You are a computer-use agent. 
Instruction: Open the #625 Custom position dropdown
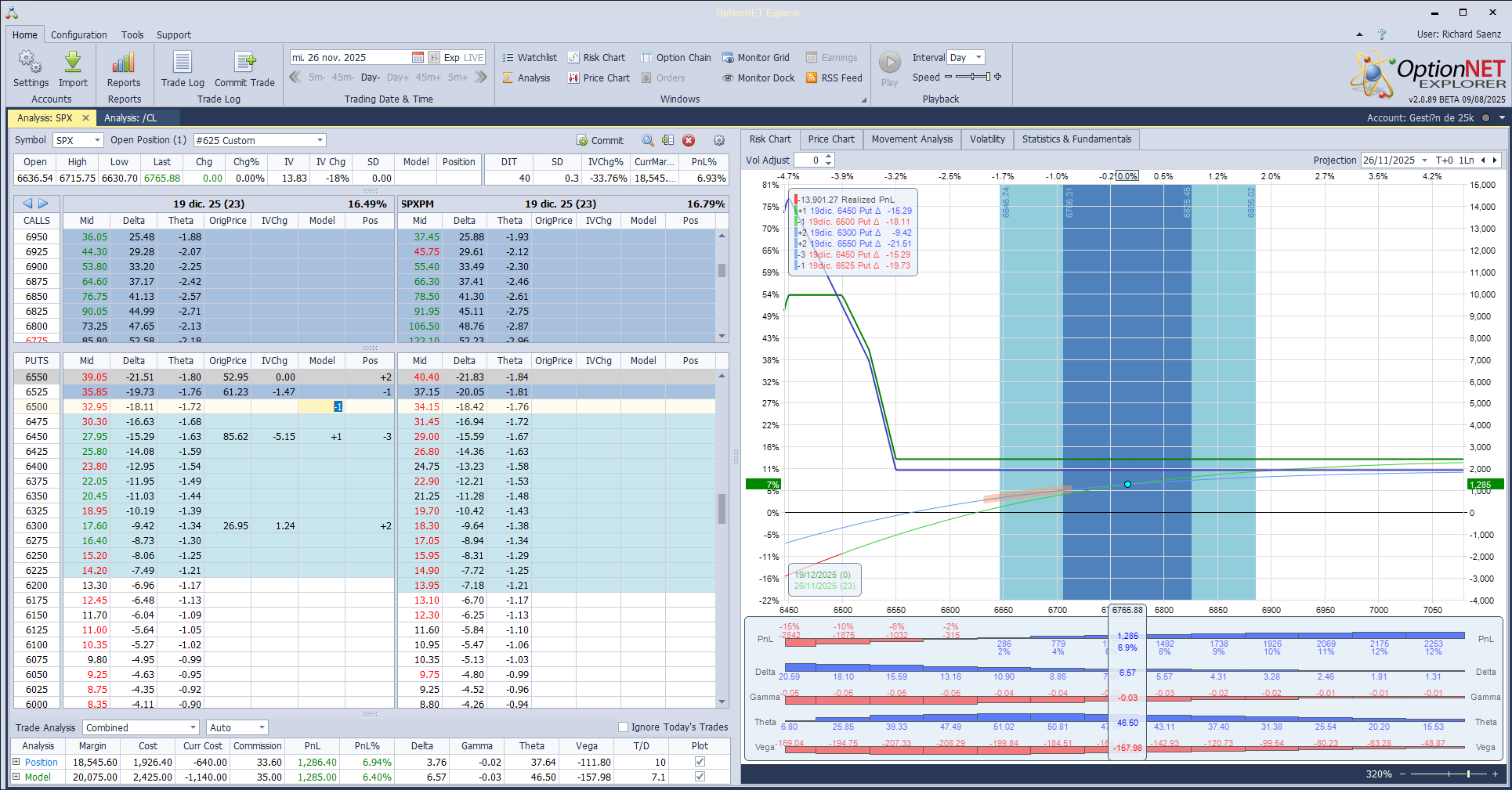(320, 140)
